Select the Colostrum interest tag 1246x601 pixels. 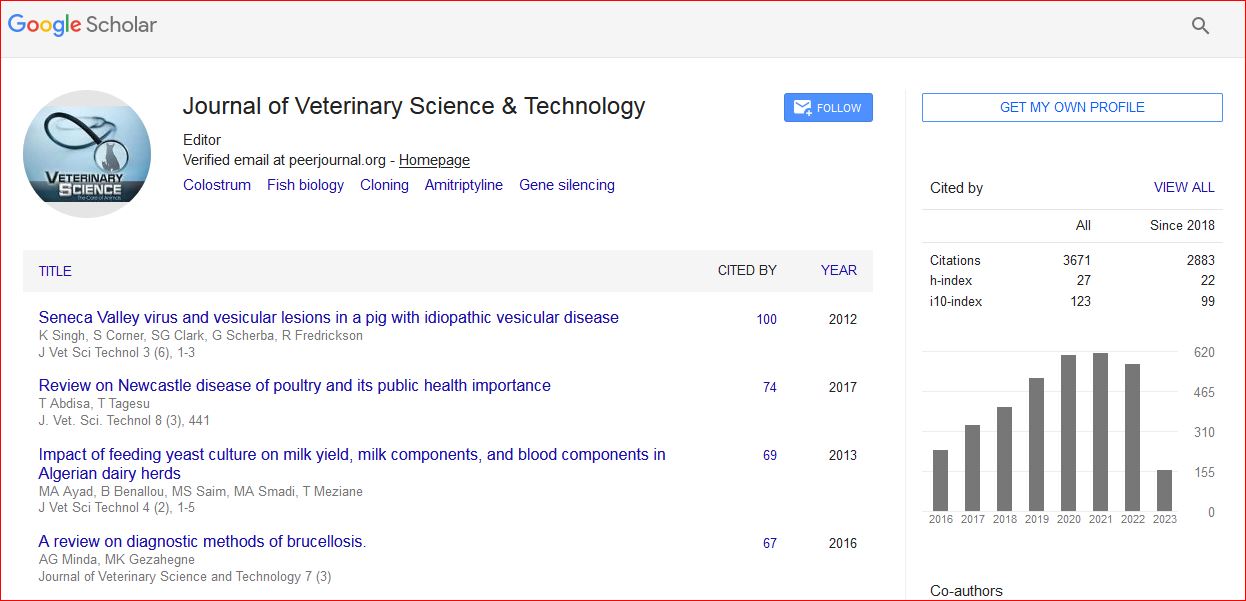(x=217, y=185)
